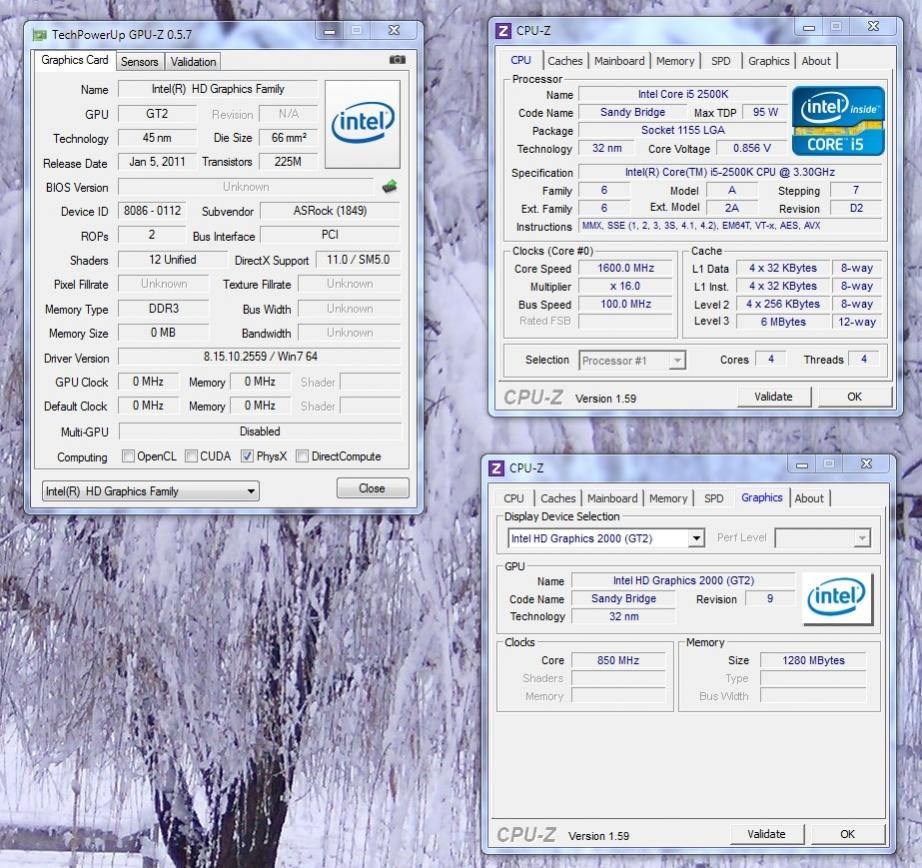The height and width of the screenshot is (868, 922).
Task: Click OK in the top CPU-Z window
Action: (854, 396)
